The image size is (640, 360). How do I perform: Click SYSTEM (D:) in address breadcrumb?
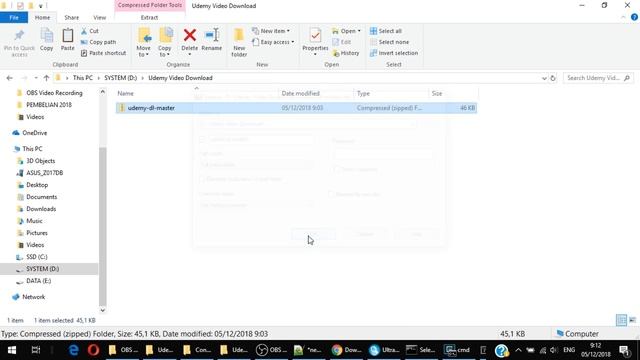(x=120, y=78)
